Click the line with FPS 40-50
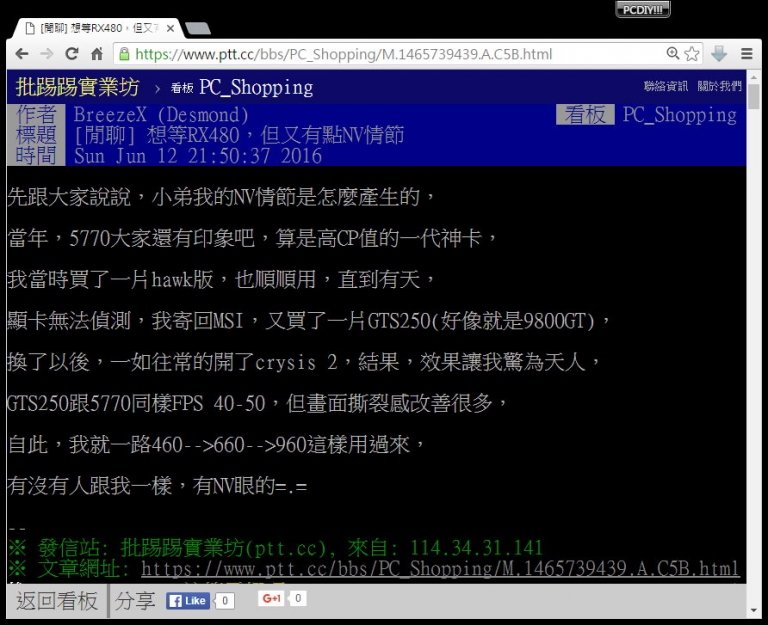The image size is (768, 625). point(258,404)
